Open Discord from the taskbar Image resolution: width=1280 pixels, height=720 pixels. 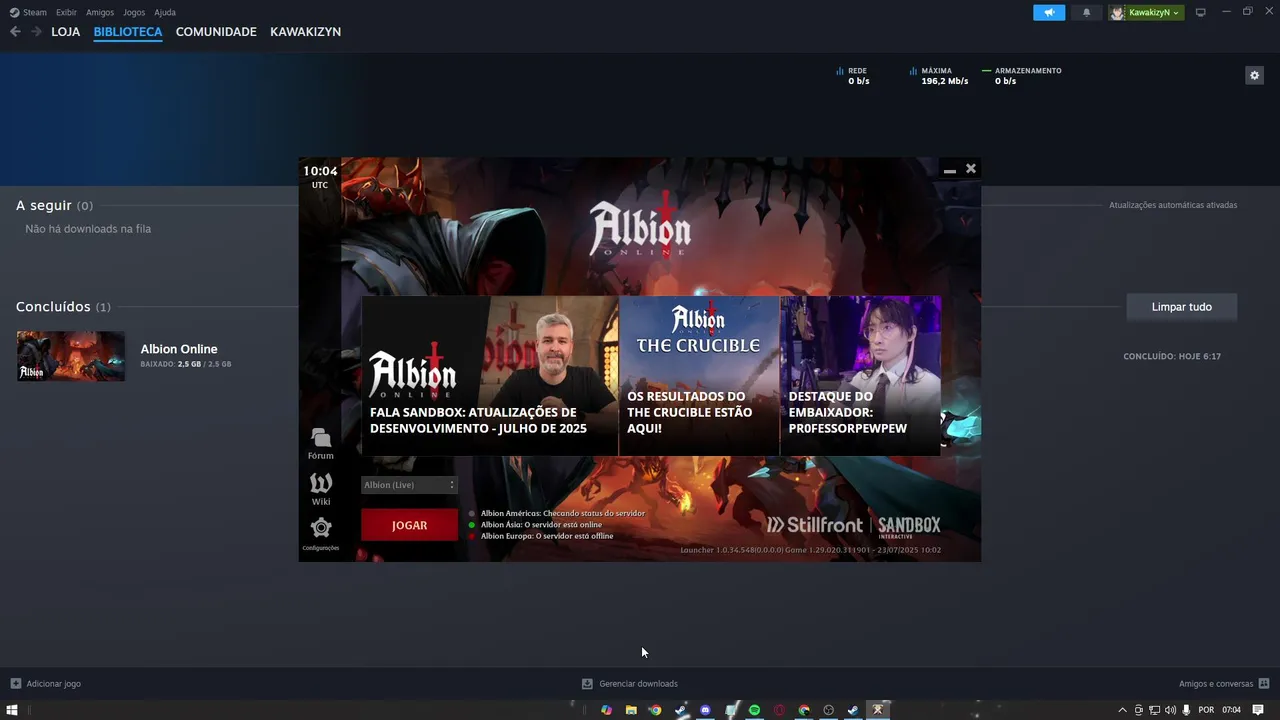tap(705, 710)
